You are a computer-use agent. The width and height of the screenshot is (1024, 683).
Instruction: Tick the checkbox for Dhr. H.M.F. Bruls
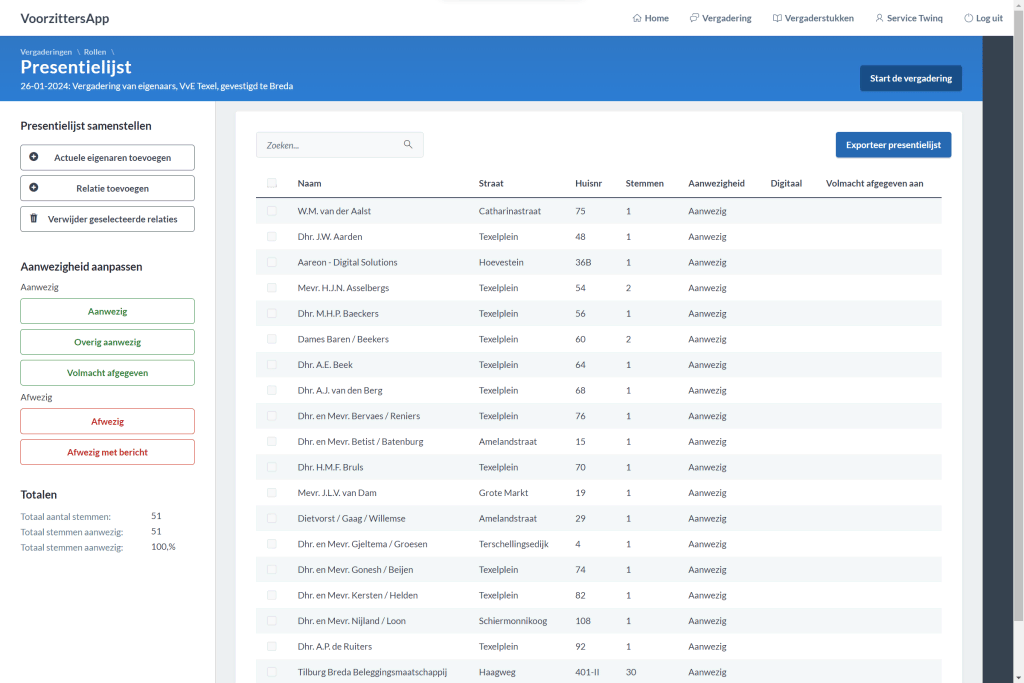(x=272, y=467)
